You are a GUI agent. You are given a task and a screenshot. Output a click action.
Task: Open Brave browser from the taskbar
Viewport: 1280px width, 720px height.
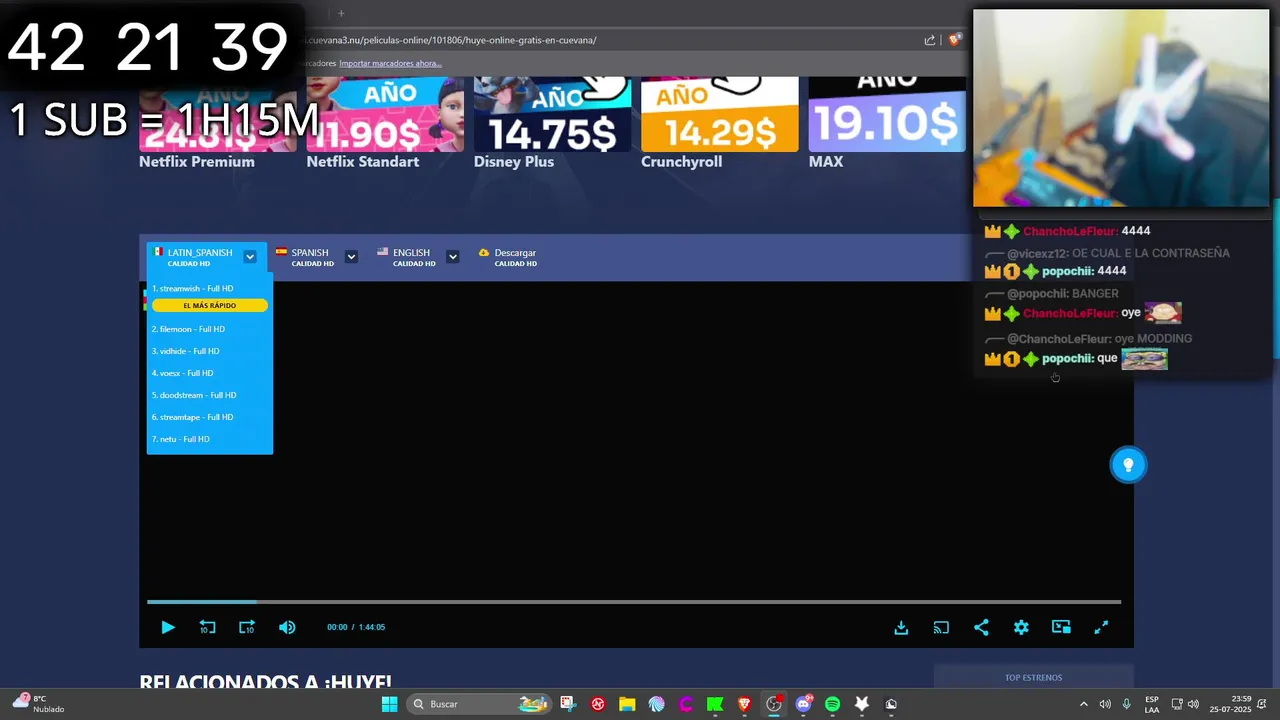[x=744, y=704]
